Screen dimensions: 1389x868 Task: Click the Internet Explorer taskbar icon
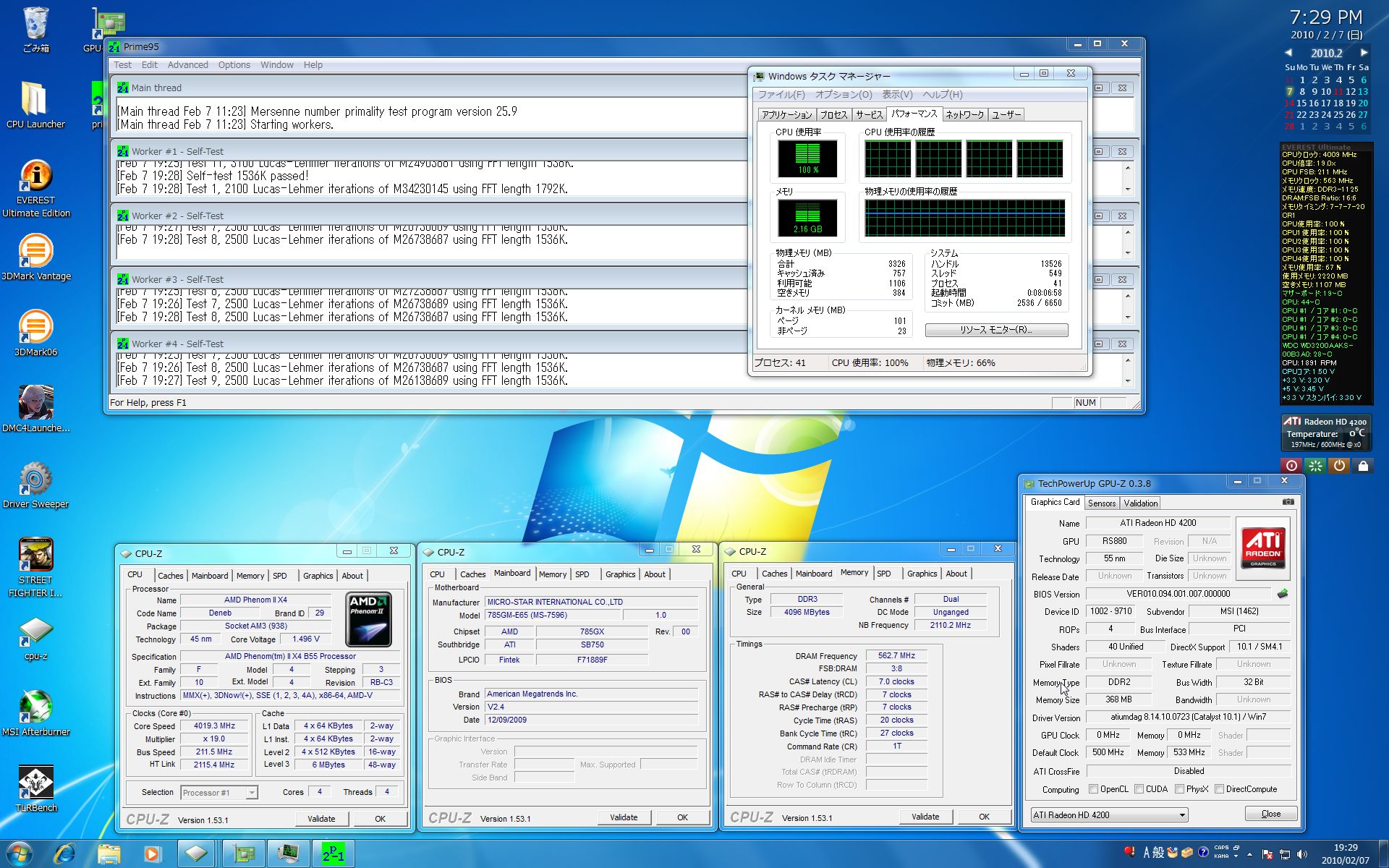click(x=65, y=854)
